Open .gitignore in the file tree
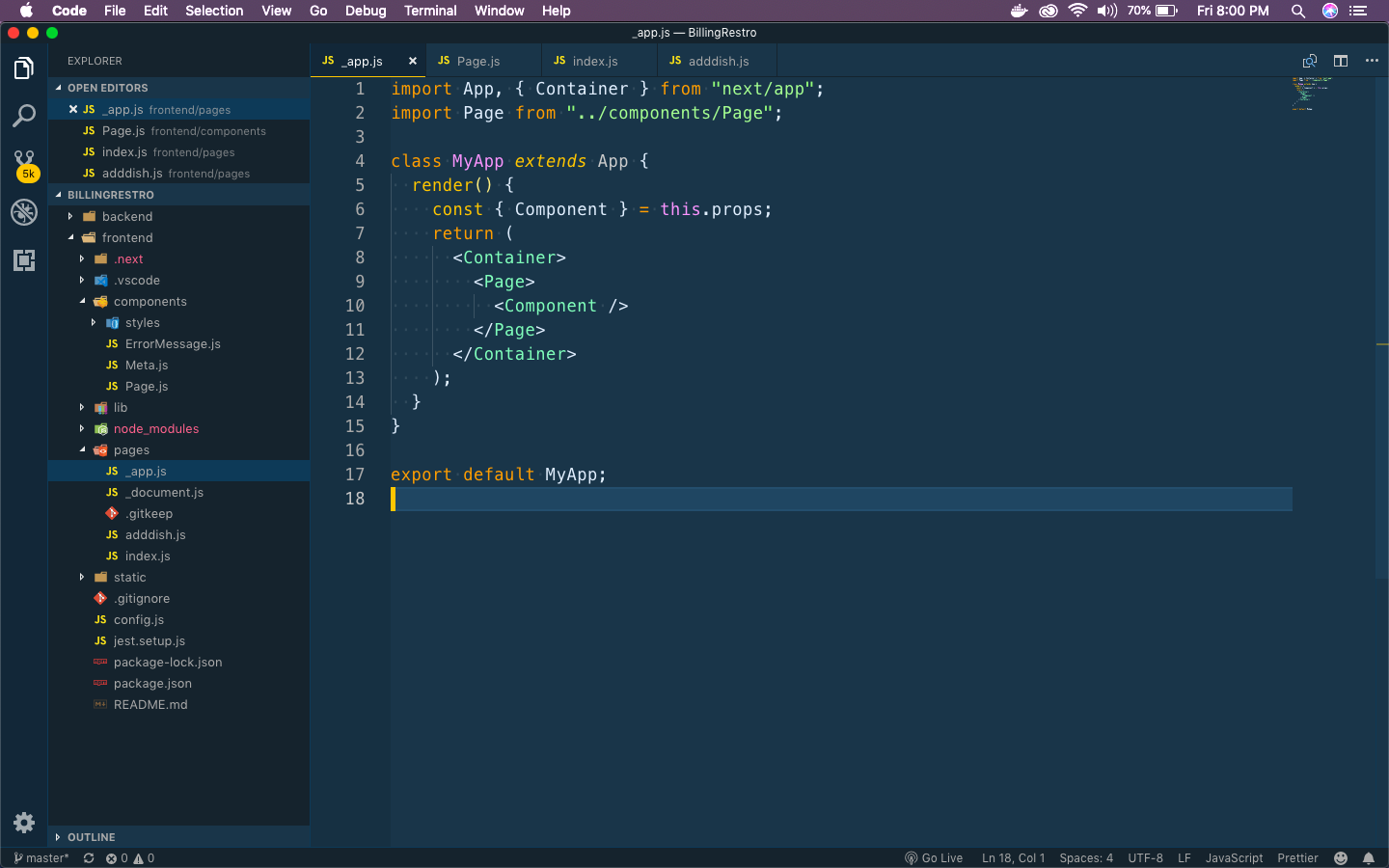 click(179, 599)
